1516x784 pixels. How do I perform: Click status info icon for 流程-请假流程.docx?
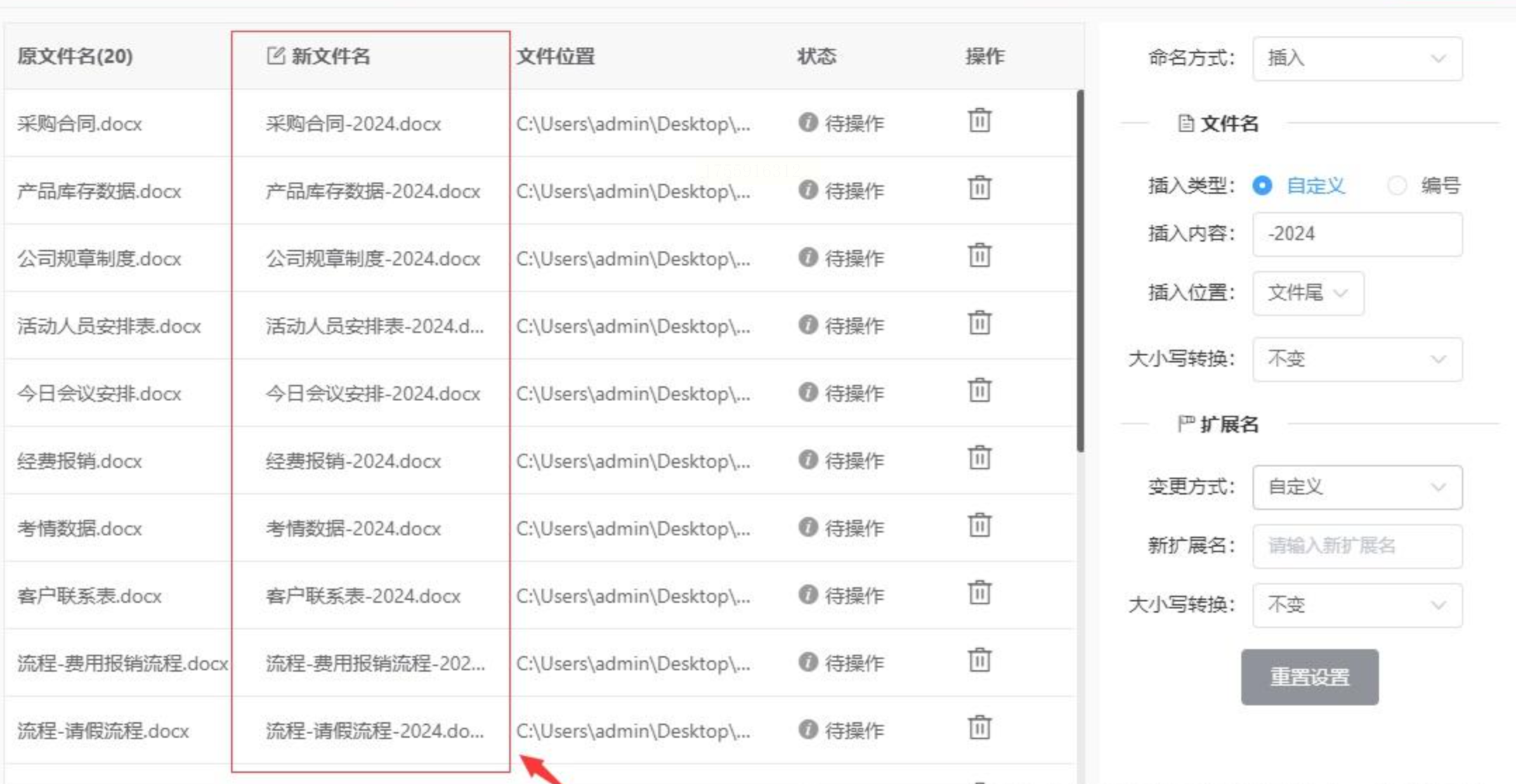pos(808,729)
